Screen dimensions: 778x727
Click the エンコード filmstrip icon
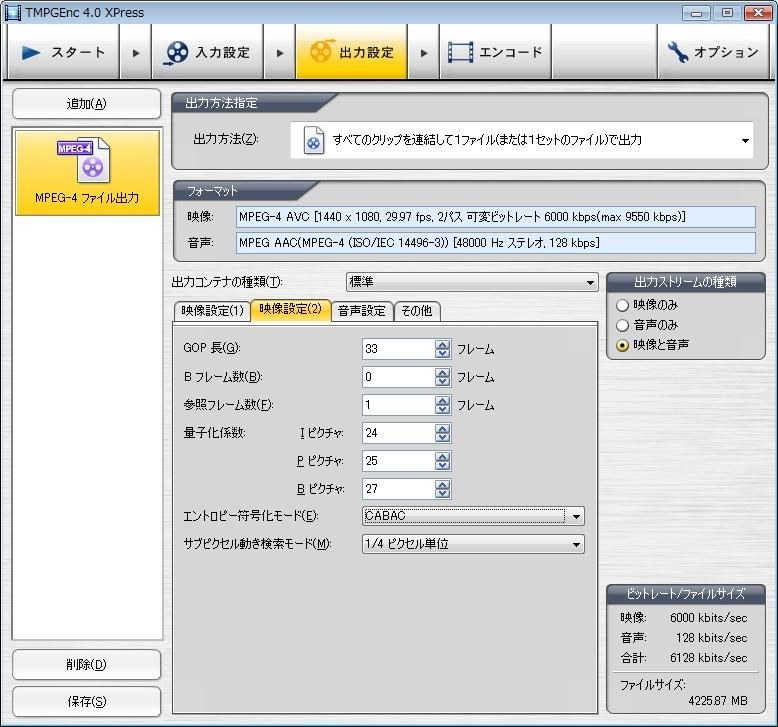tap(460, 53)
